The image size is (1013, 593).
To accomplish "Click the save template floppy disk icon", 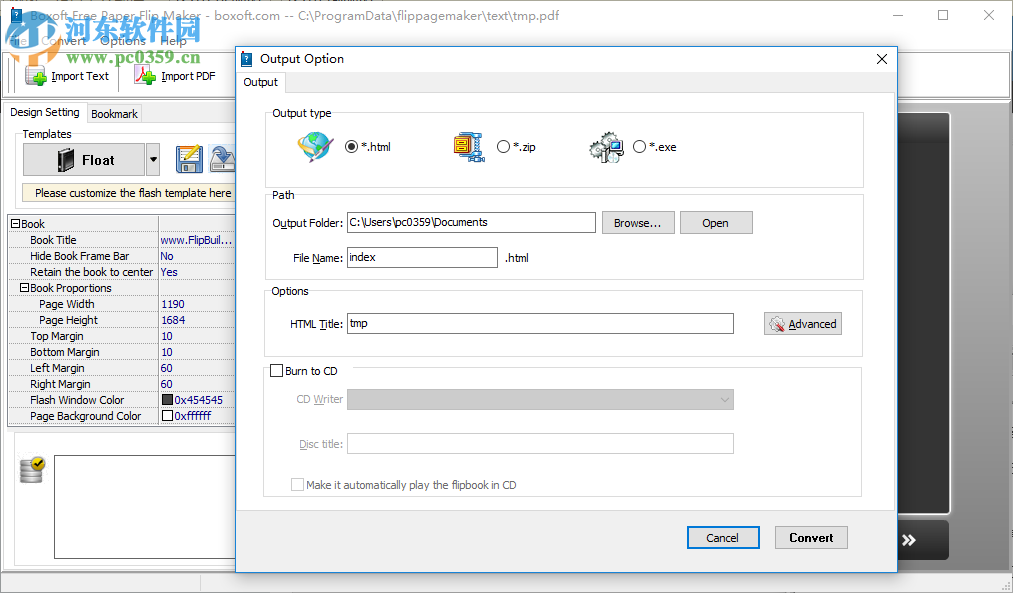I will pos(189,159).
